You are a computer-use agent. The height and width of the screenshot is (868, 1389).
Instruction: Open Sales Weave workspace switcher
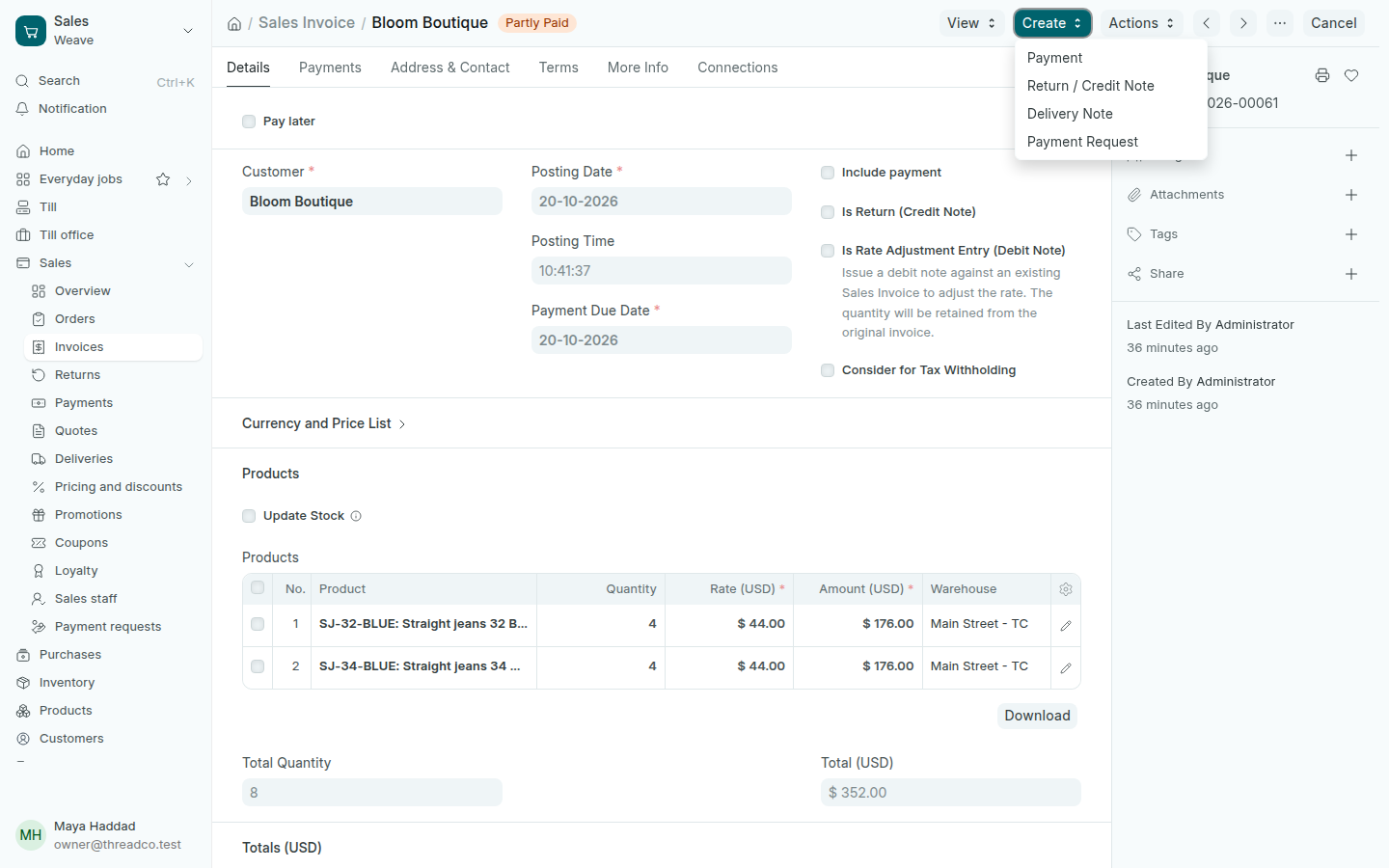106,31
